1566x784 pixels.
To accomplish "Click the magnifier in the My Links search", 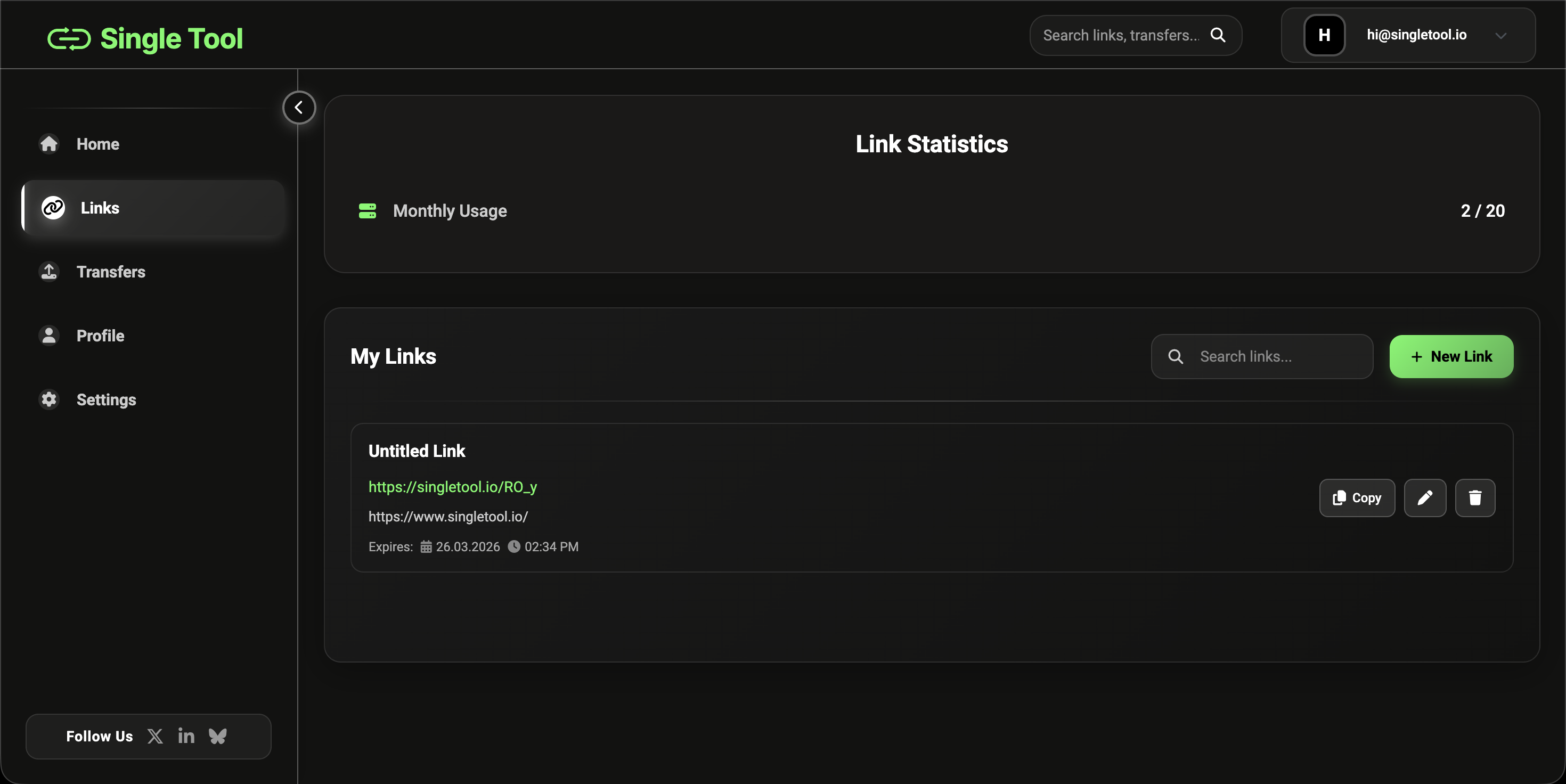I will click(1176, 356).
